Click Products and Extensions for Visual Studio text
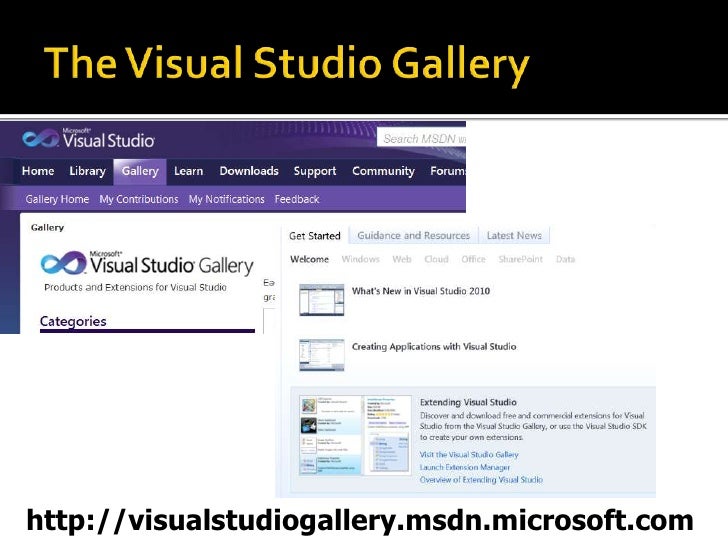Viewport: 728px width, 546px height. 135,287
